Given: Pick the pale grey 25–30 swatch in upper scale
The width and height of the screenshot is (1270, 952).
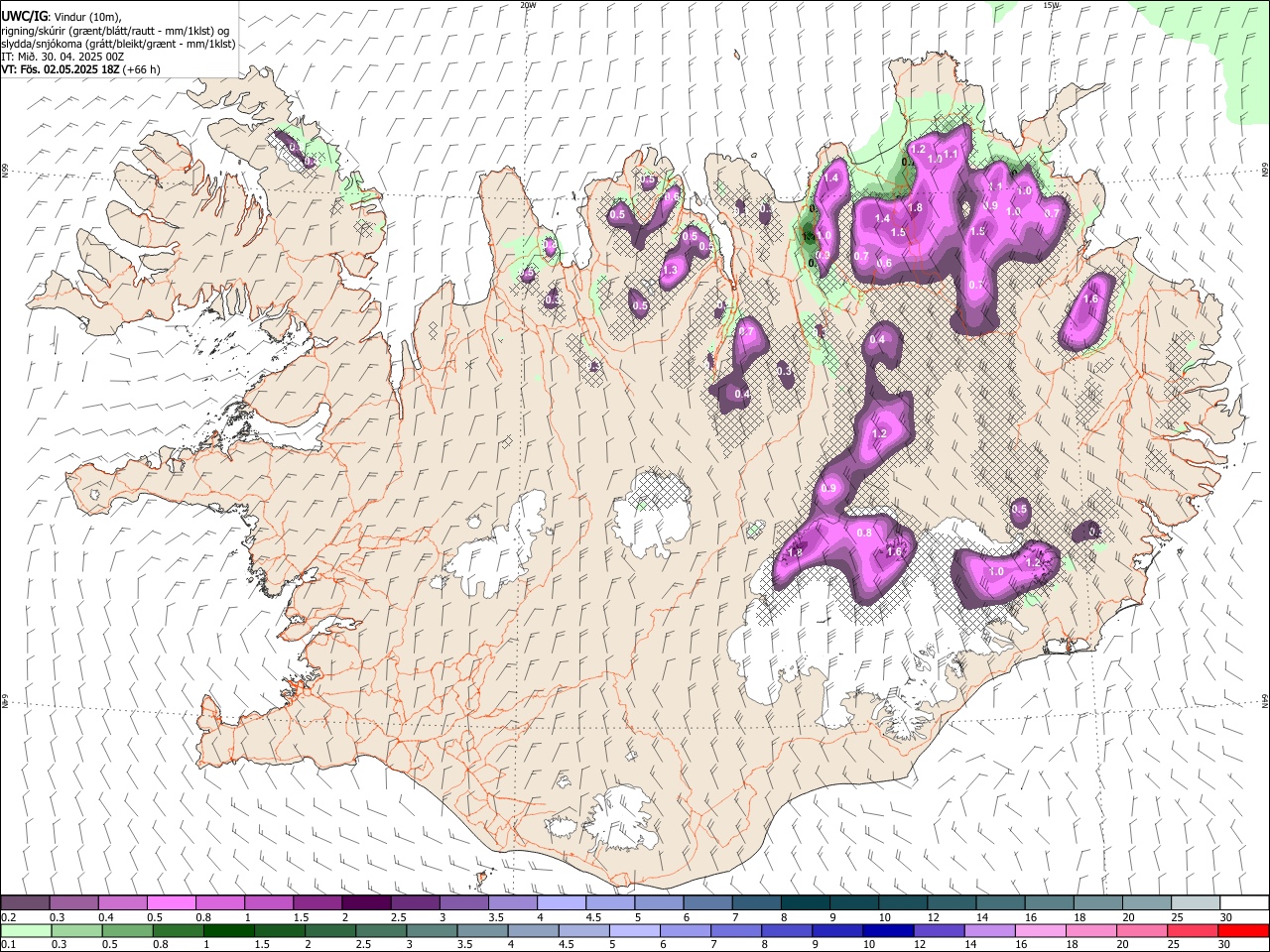Looking at the screenshot, I should [x=1195, y=902].
